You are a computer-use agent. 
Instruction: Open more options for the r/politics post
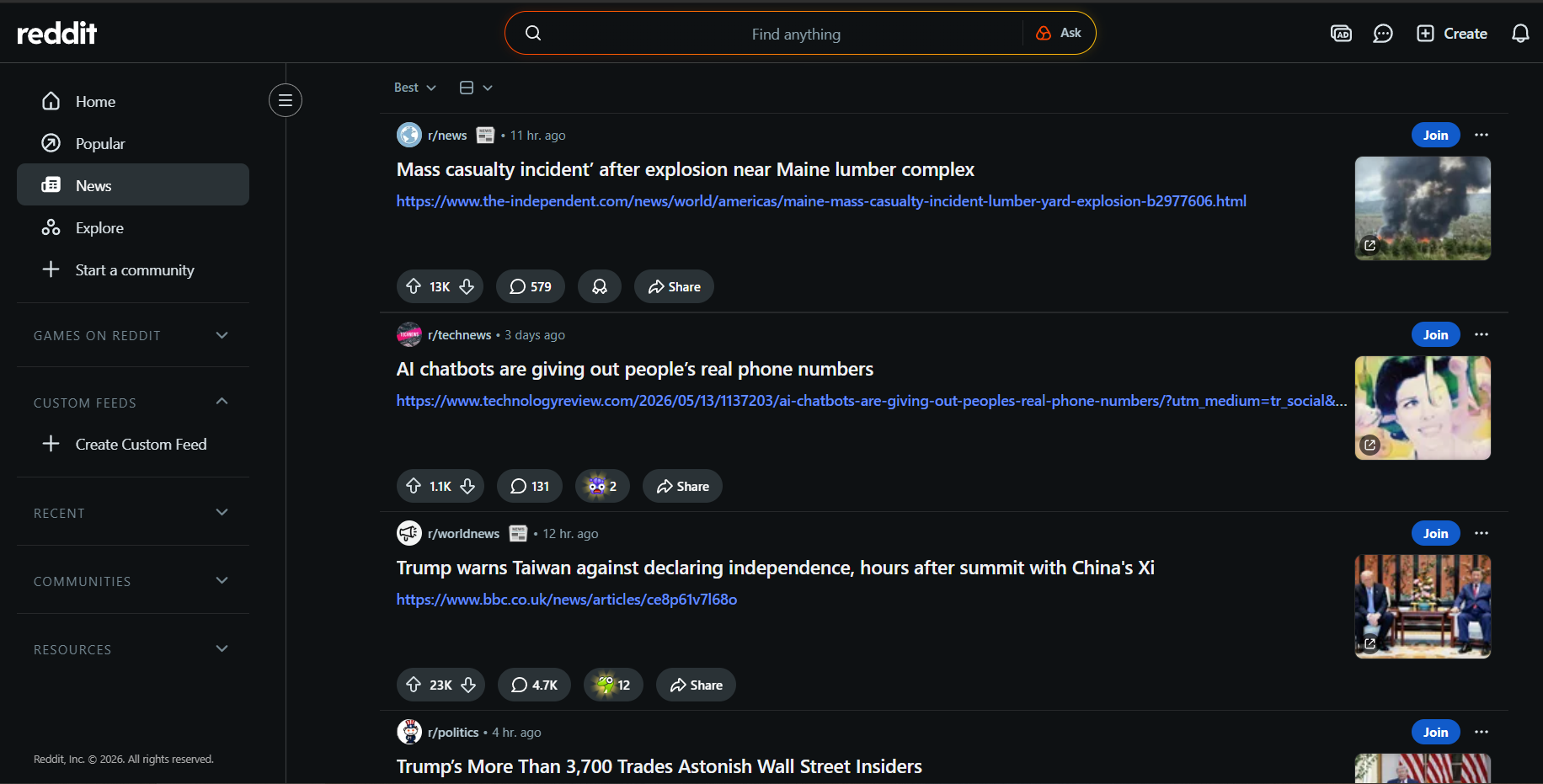pyautogui.click(x=1482, y=732)
